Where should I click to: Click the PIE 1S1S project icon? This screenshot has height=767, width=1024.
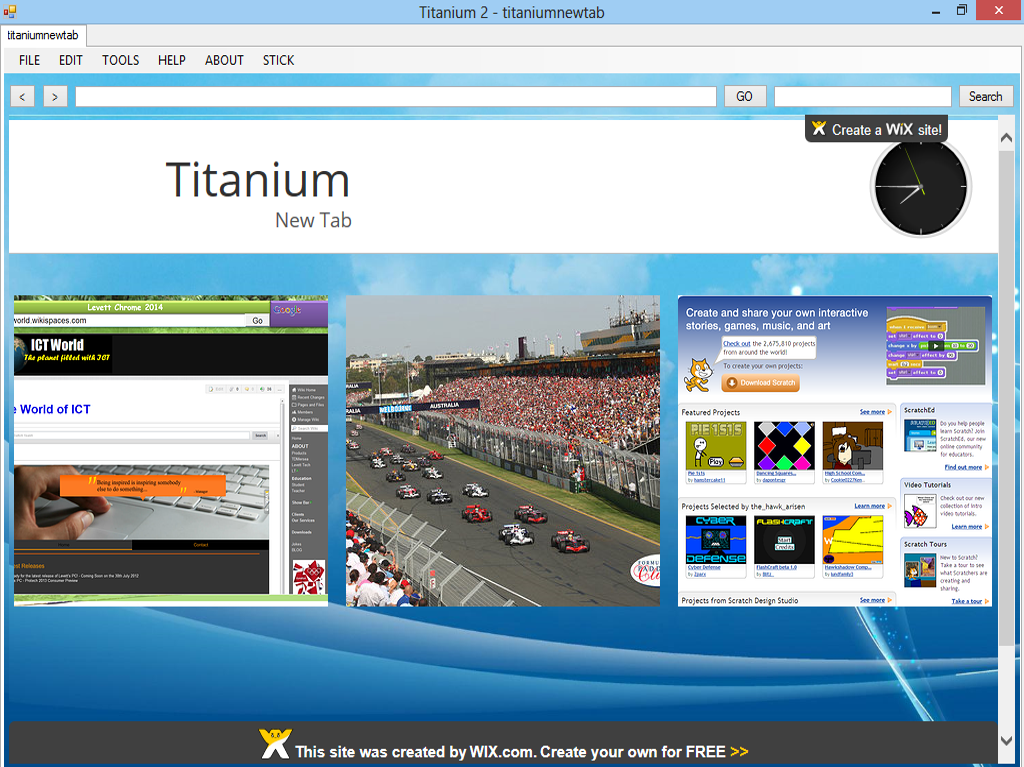(716, 446)
